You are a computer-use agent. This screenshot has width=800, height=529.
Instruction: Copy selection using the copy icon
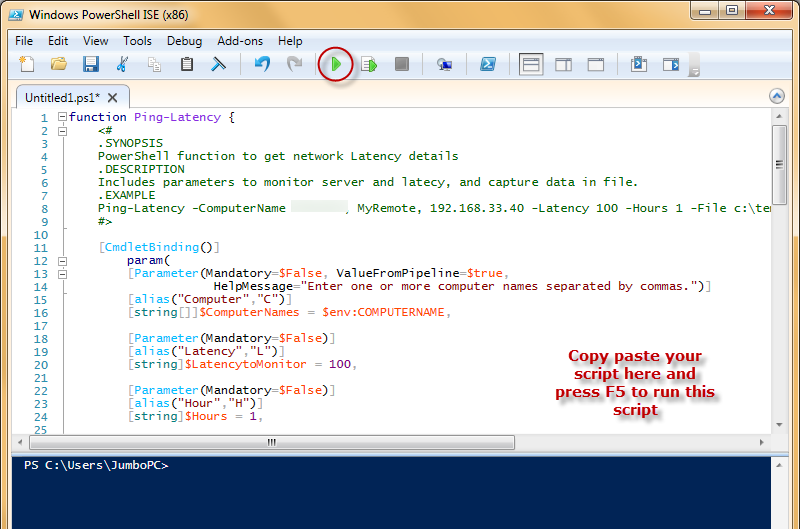154,64
